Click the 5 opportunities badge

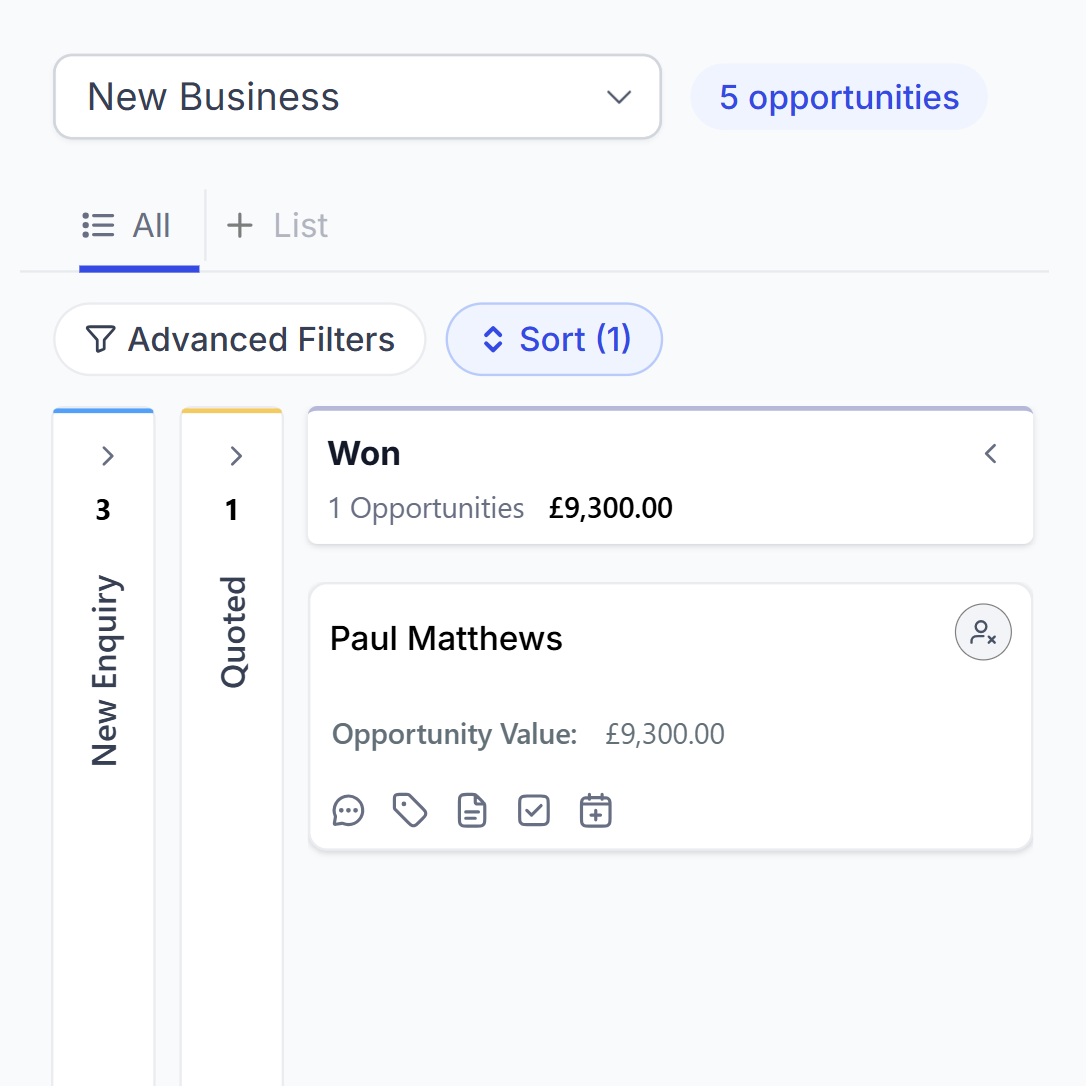point(838,97)
